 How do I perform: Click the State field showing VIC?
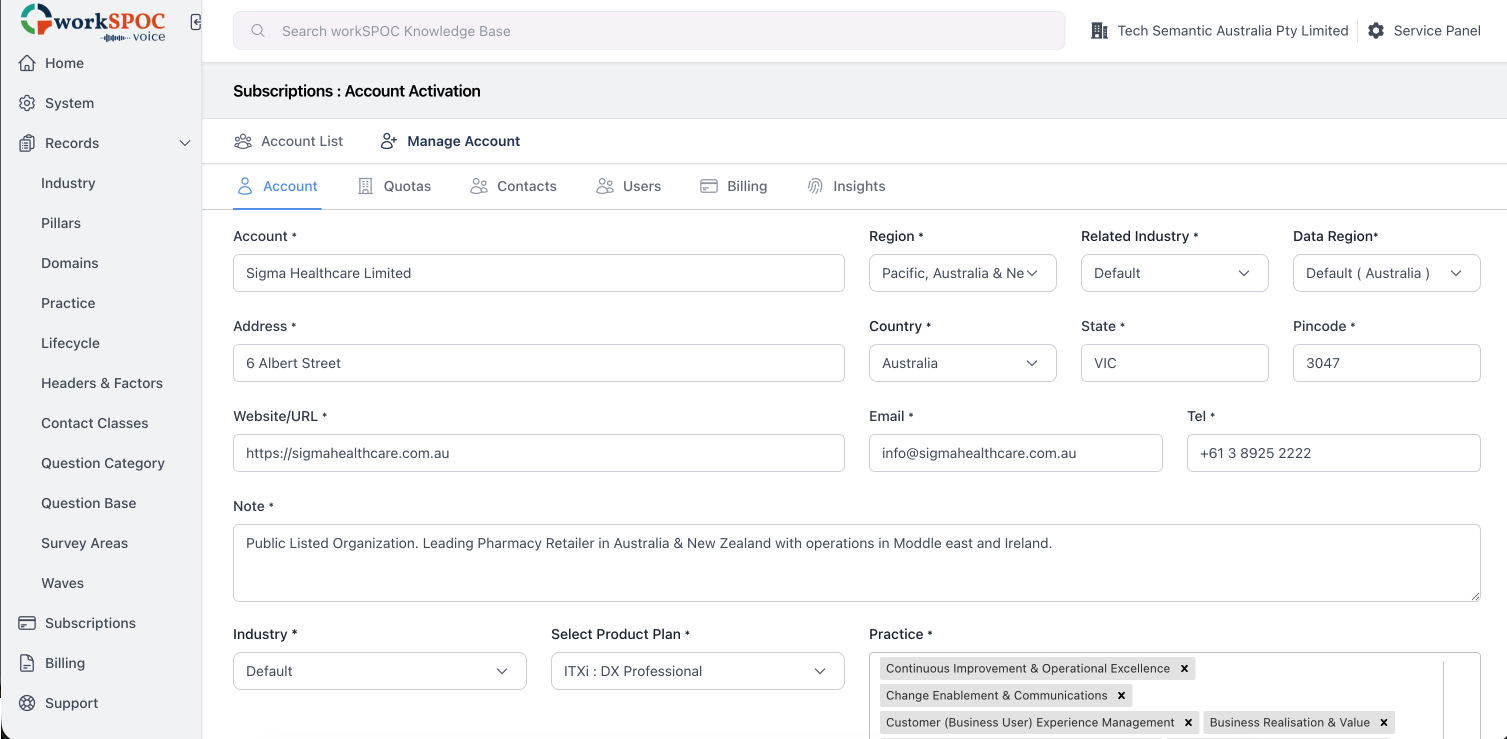click(1175, 363)
